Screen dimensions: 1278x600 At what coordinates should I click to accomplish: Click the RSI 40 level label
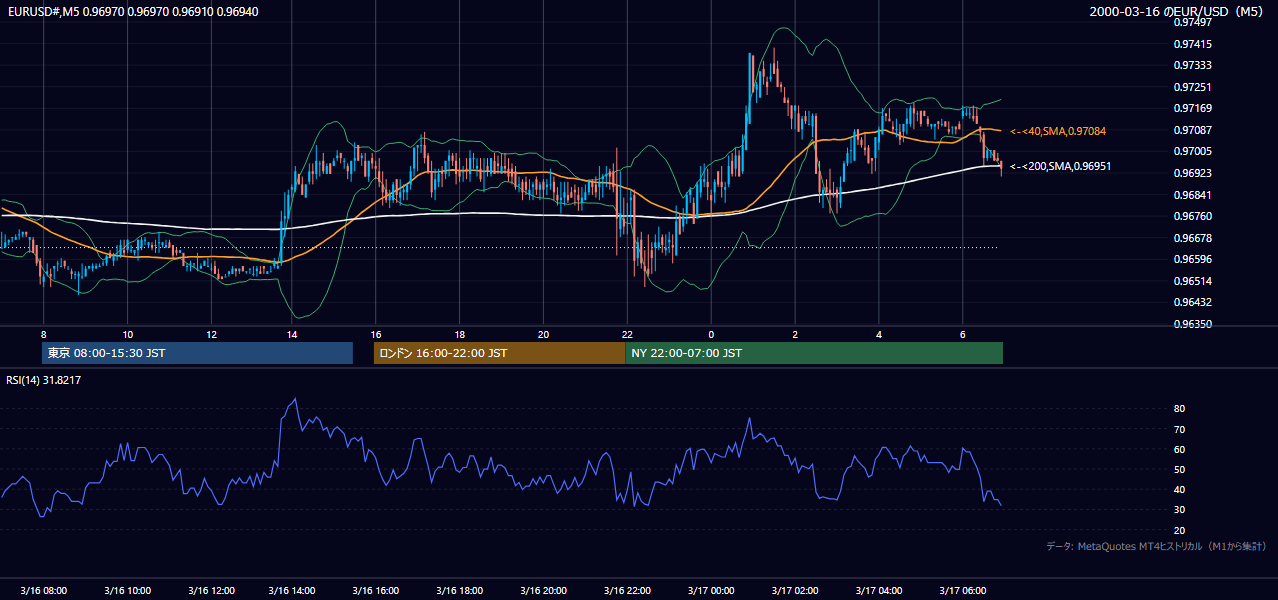point(1179,489)
